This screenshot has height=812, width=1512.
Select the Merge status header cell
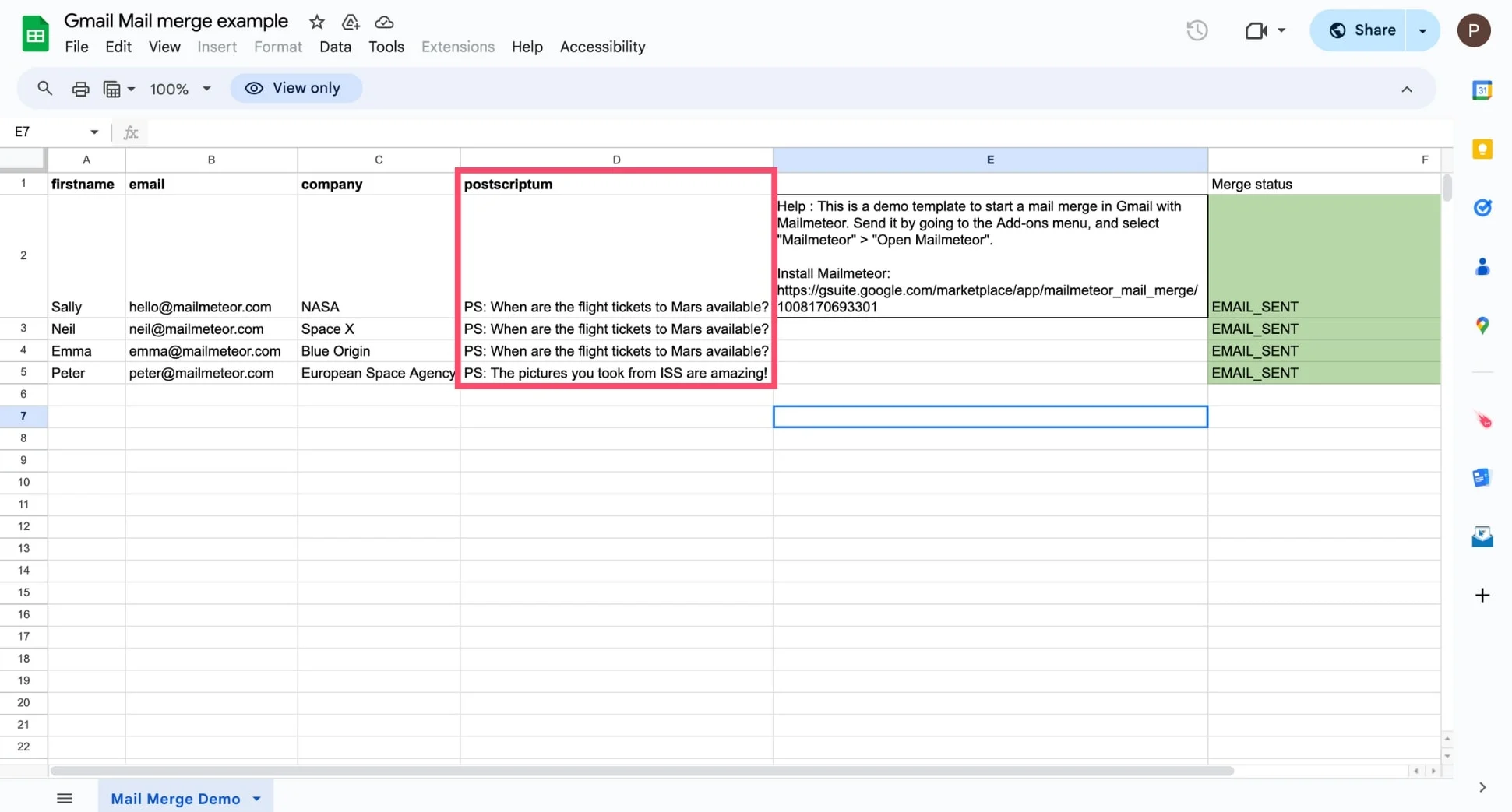tap(1324, 184)
